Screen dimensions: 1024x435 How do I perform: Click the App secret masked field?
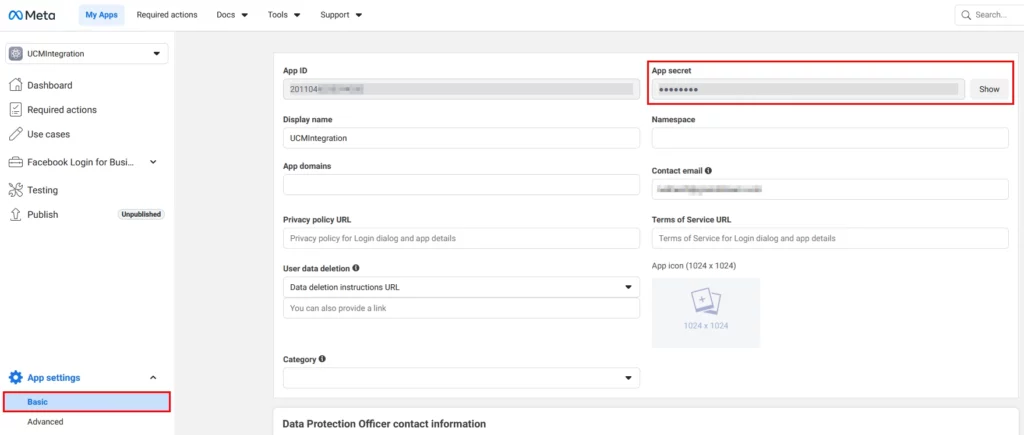tap(808, 89)
